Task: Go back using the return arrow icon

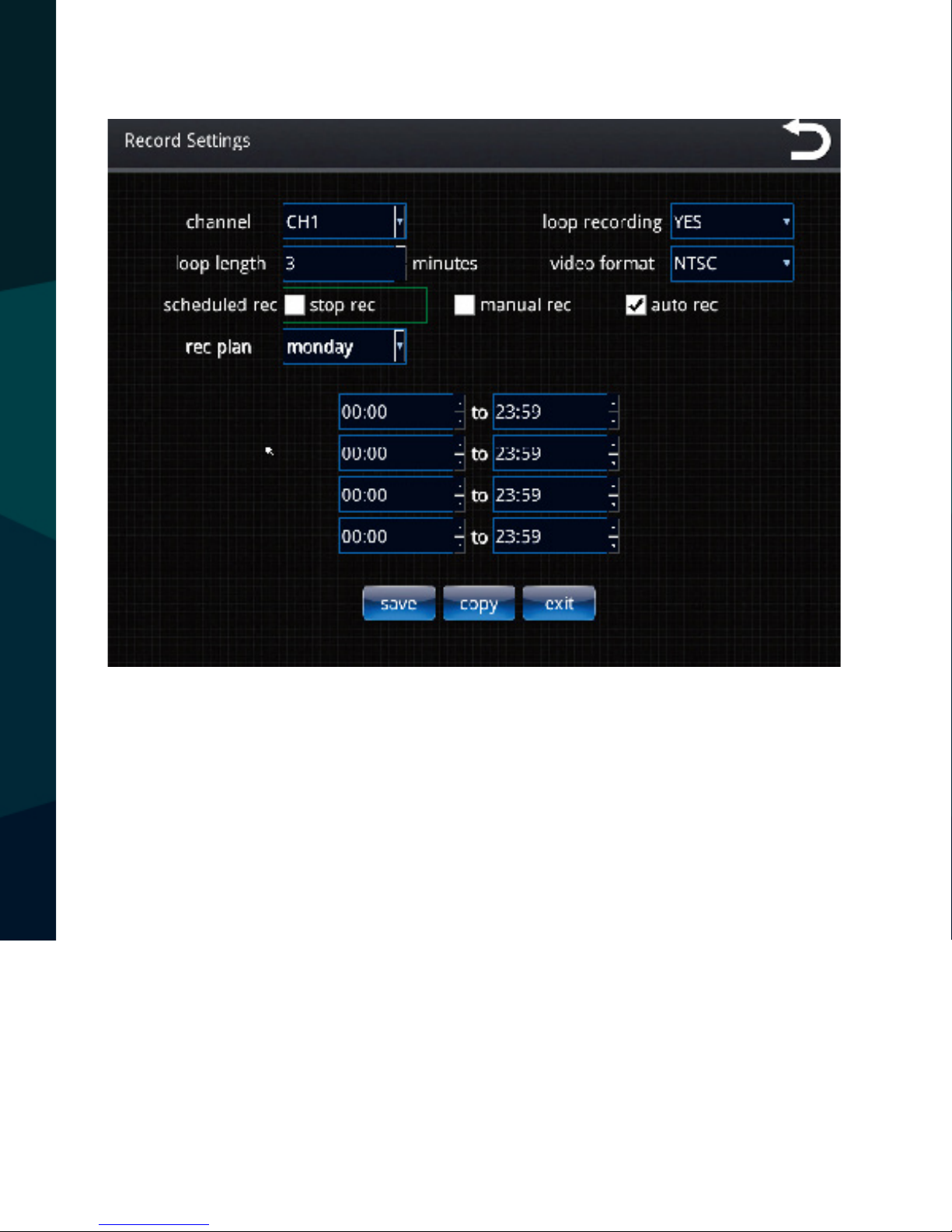Action: 807,140
